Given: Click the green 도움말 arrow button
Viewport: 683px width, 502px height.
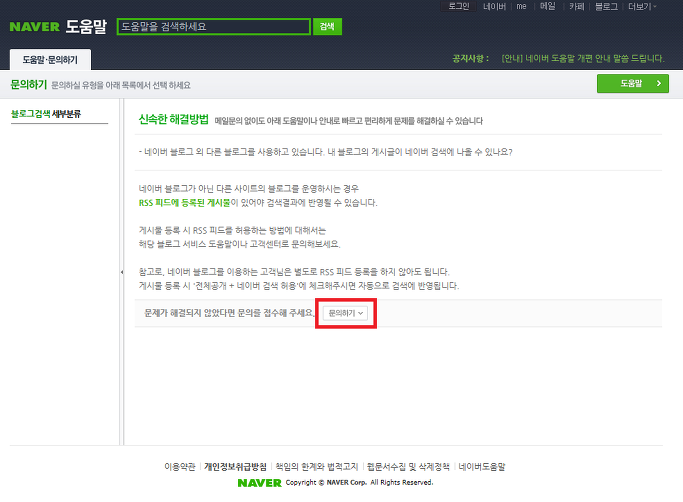Looking at the screenshot, I should coord(632,83).
